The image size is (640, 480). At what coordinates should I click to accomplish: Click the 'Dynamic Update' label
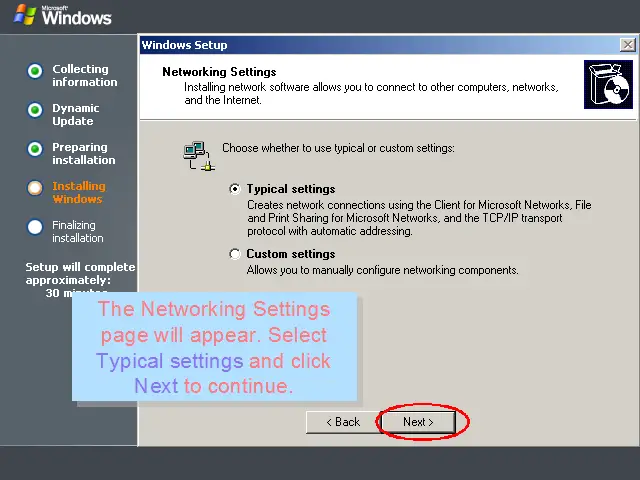76,115
